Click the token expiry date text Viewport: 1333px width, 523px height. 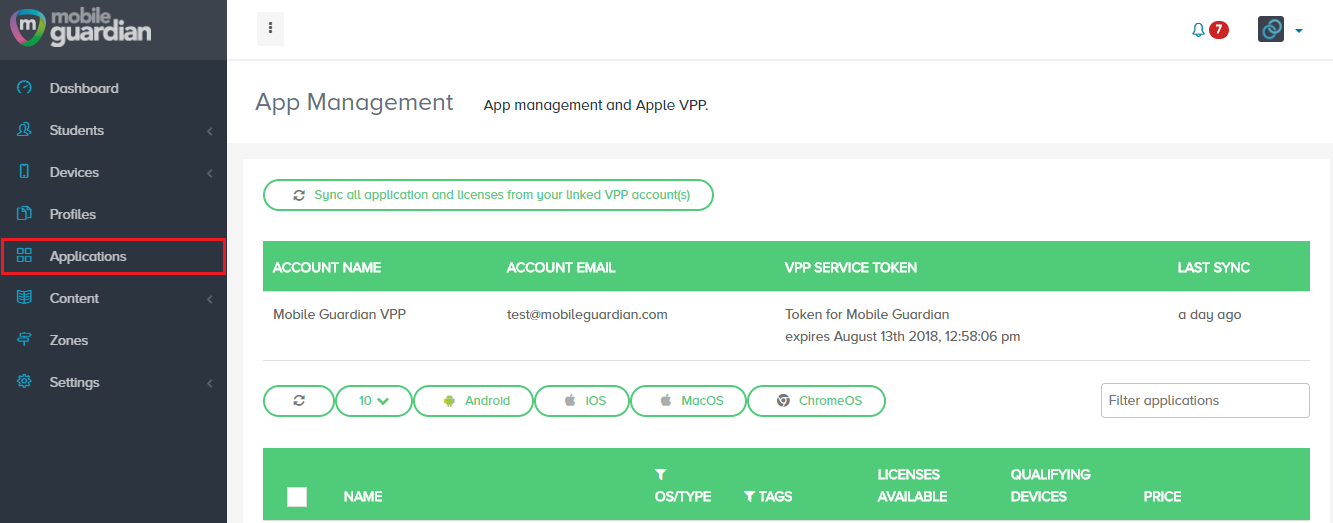(903, 336)
